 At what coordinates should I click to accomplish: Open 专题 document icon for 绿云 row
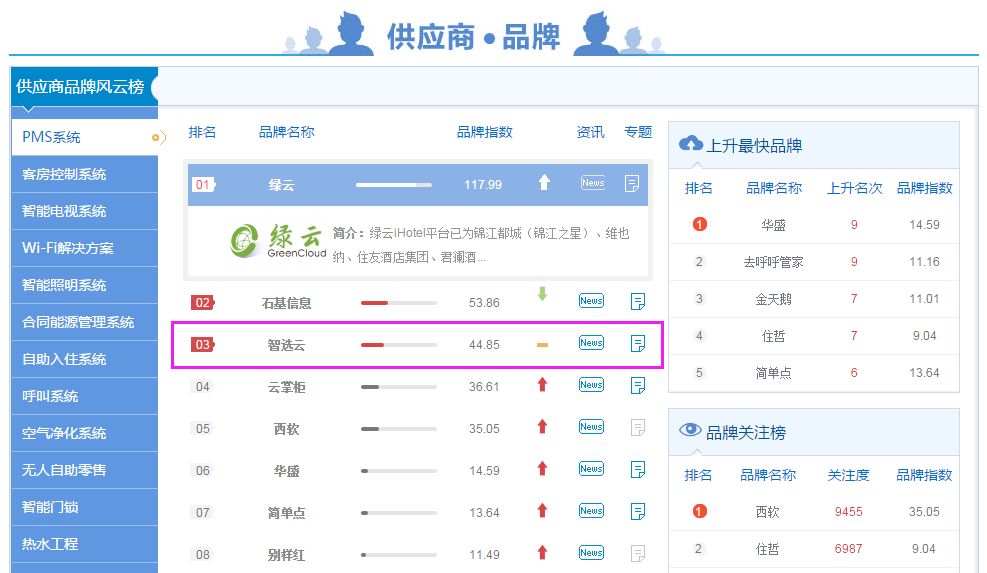pyautogui.click(x=632, y=184)
